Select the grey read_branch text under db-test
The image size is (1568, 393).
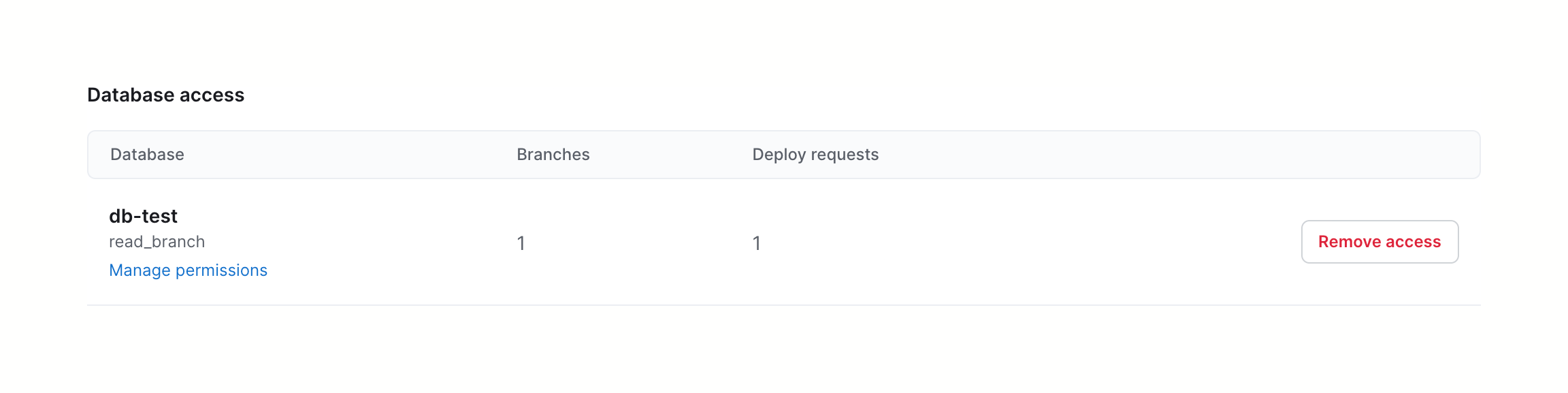point(157,242)
